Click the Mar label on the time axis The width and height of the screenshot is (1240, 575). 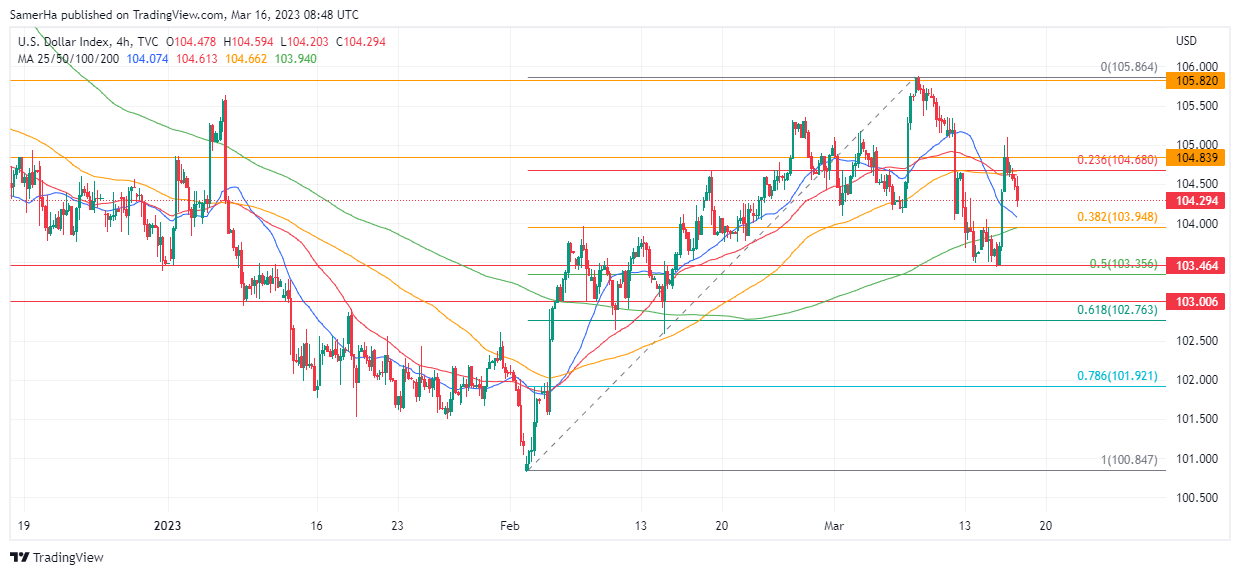click(x=833, y=525)
